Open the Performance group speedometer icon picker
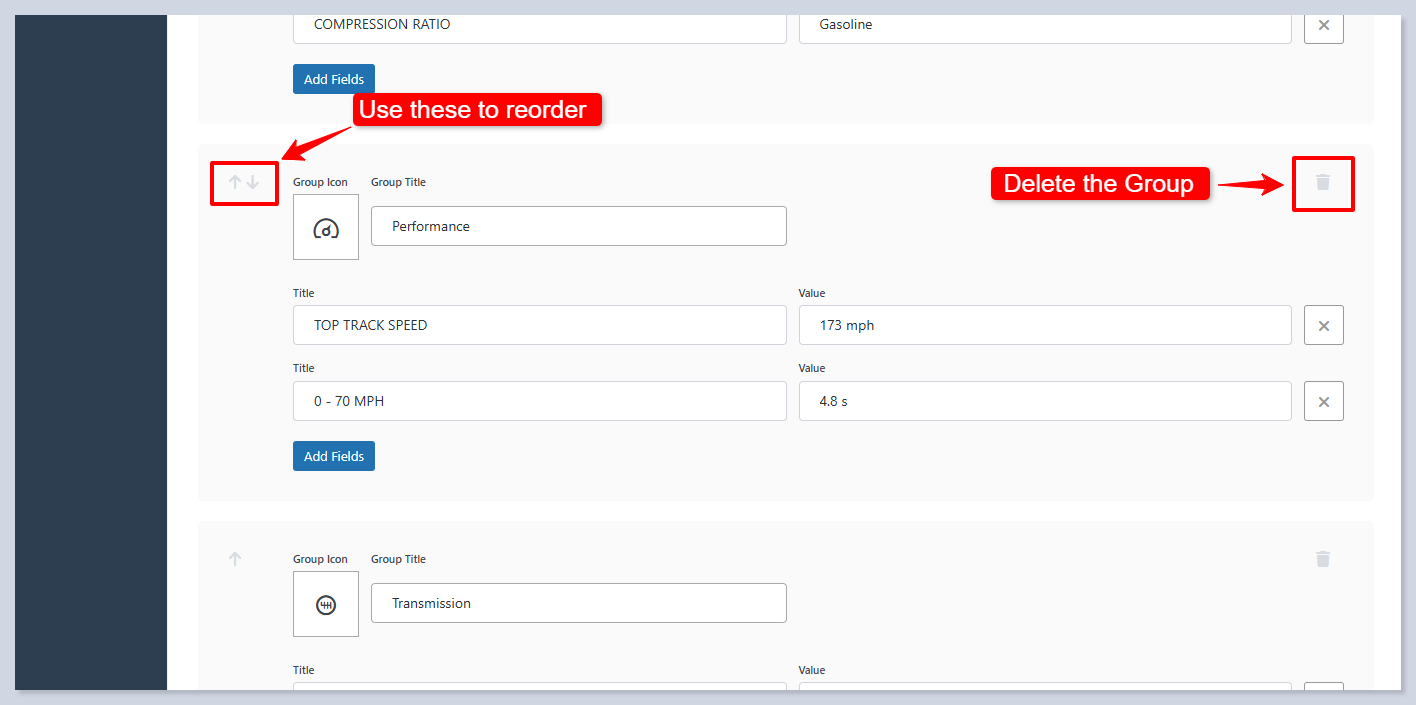Viewport: 1416px width, 705px height. tap(326, 228)
